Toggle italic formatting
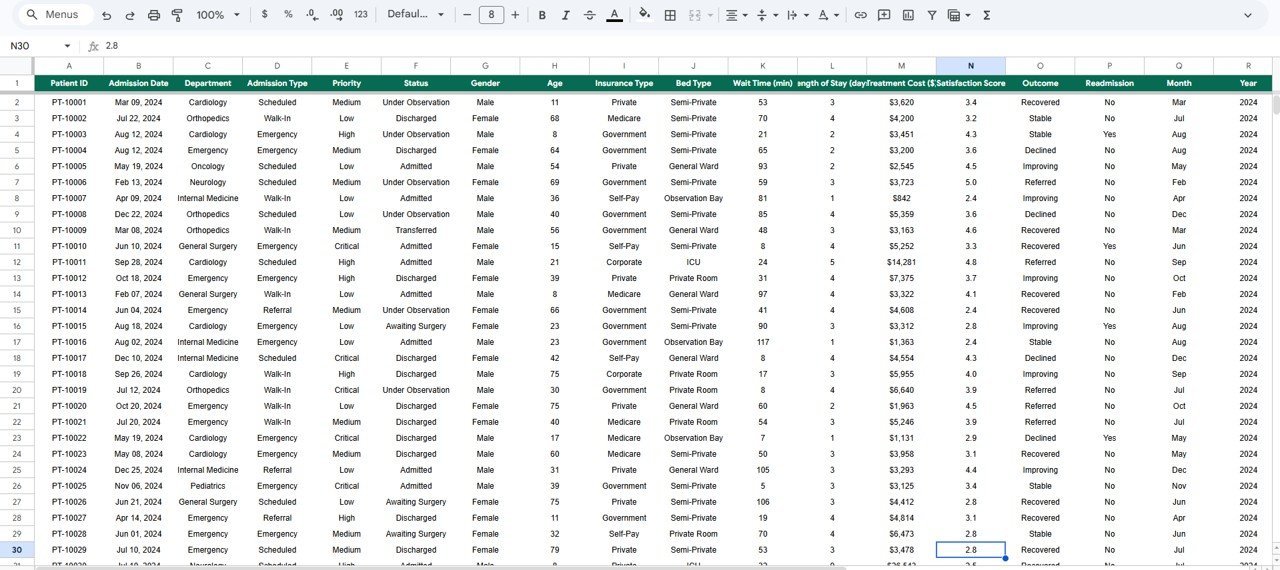 coord(565,15)
